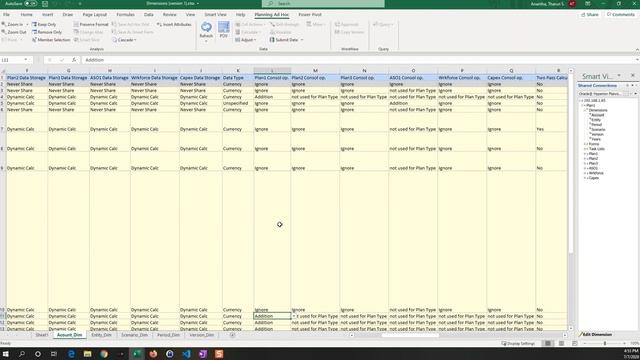The height and width of the screenshot is (360, 640).
Task: Click the Zoom Out ribbon button
Action: click(x=13, y=32)
